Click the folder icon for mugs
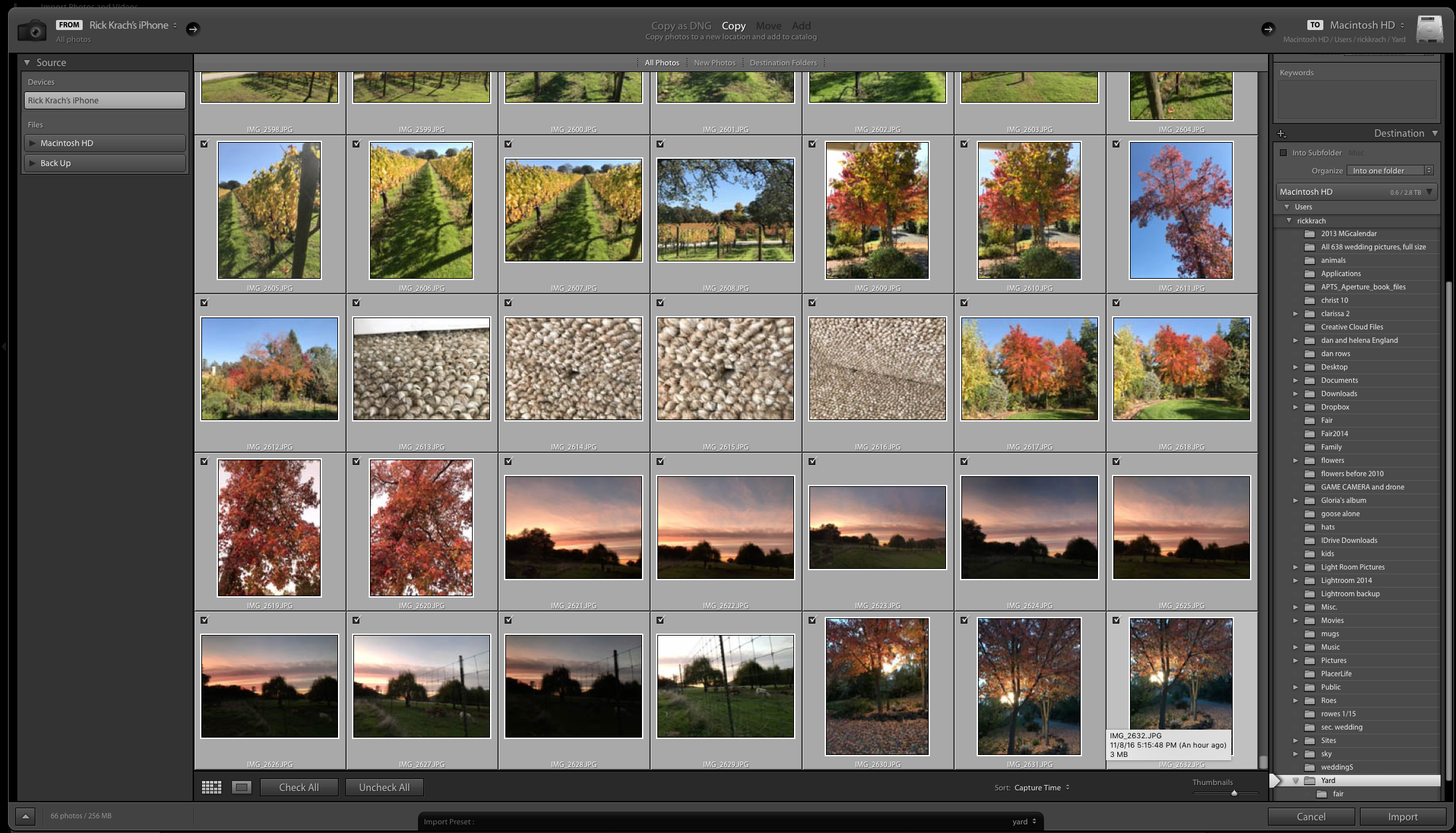1456x833 pixels. click(1309, 634)
